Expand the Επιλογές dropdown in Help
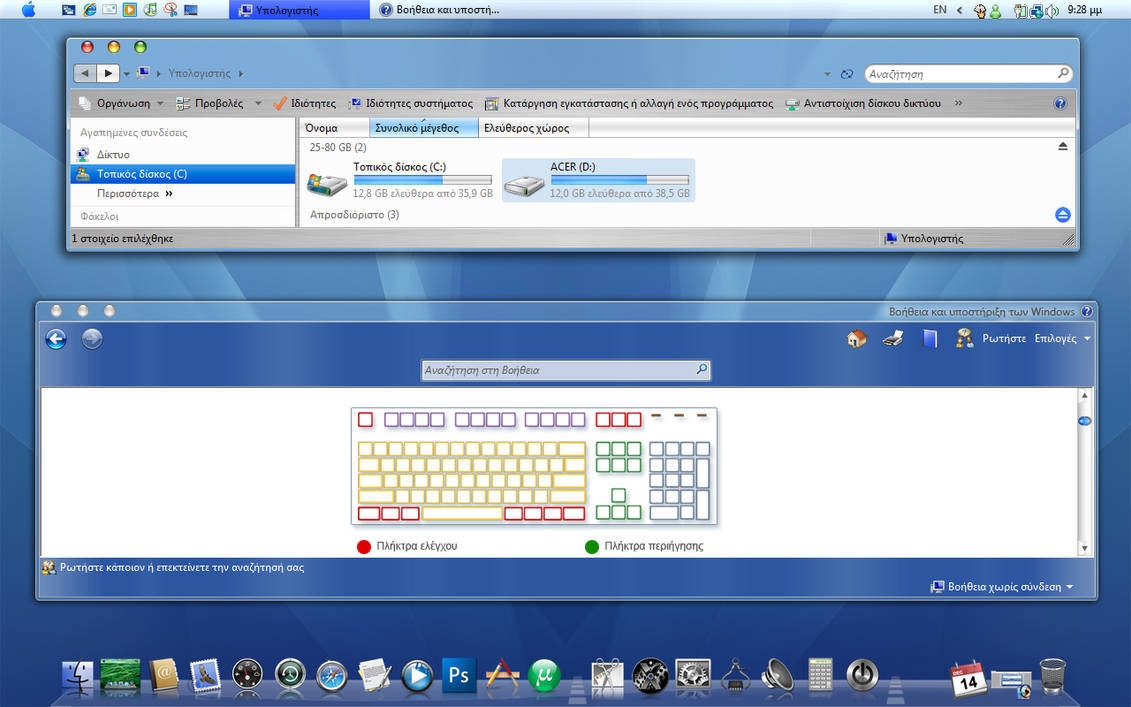This screenshot has width=1131, height=707. (x=1062, y=338)
